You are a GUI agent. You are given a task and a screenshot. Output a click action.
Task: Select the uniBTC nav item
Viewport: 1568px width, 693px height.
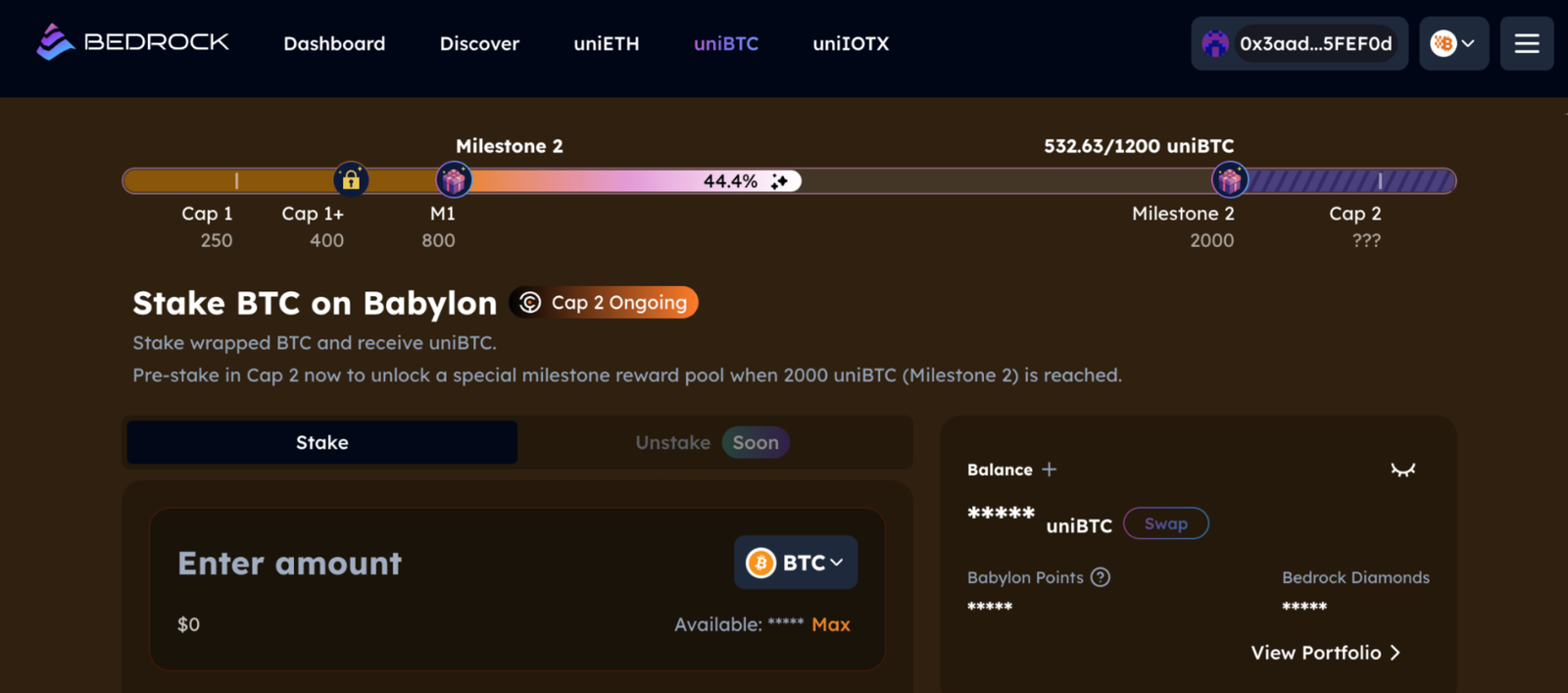pyautogui.click(x=726, y=43)
